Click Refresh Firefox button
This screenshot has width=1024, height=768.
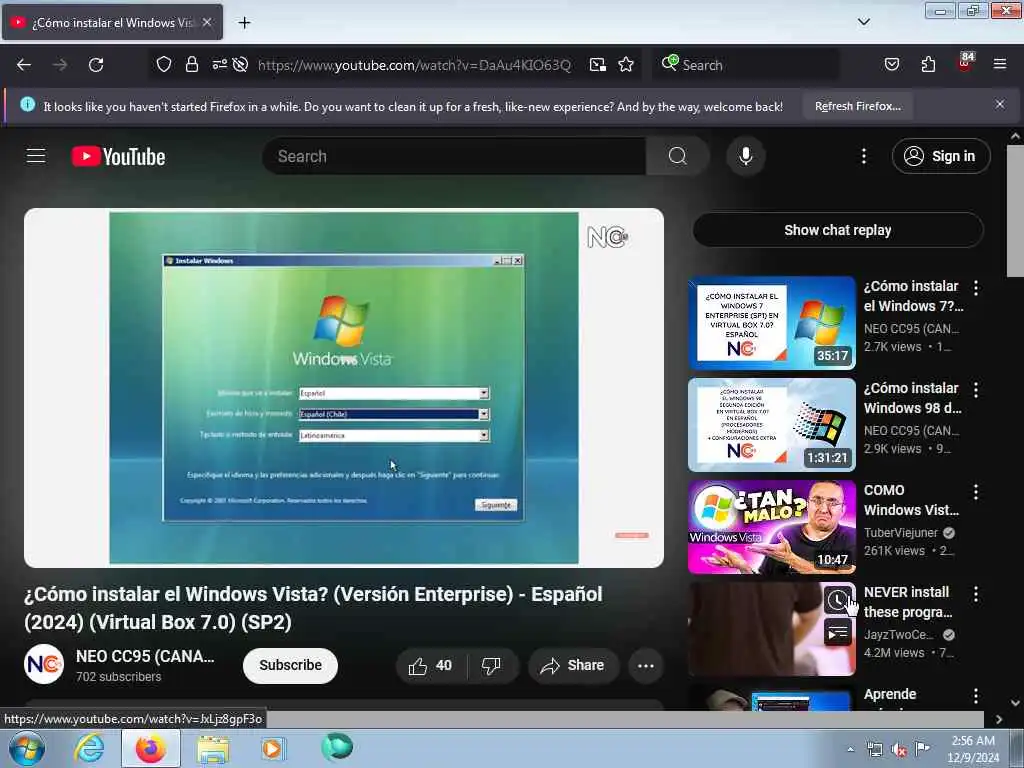pos(857,106)
